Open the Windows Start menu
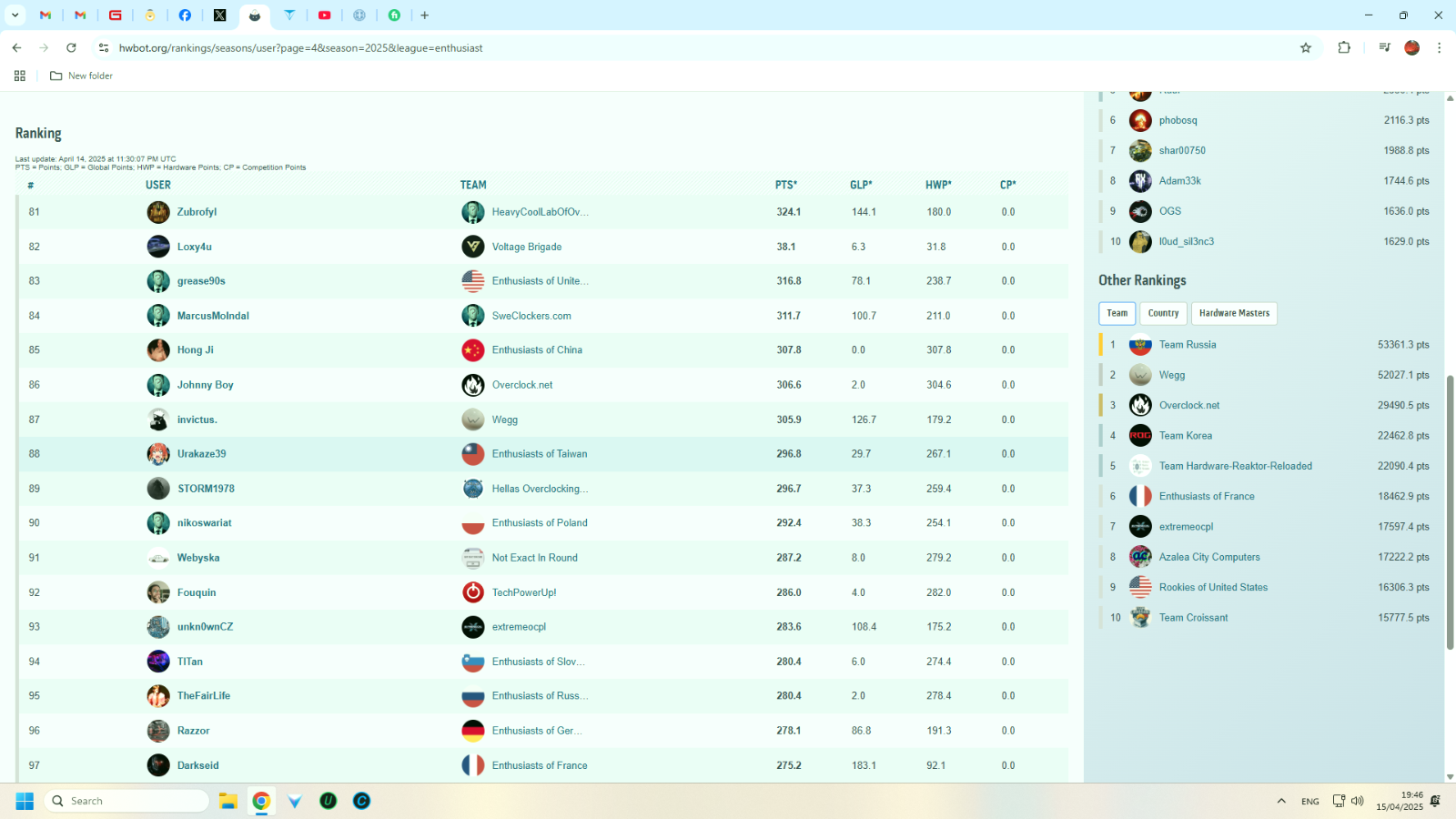Image resolution: width=1456 pixels, height=819 pixels. (25, 801)
